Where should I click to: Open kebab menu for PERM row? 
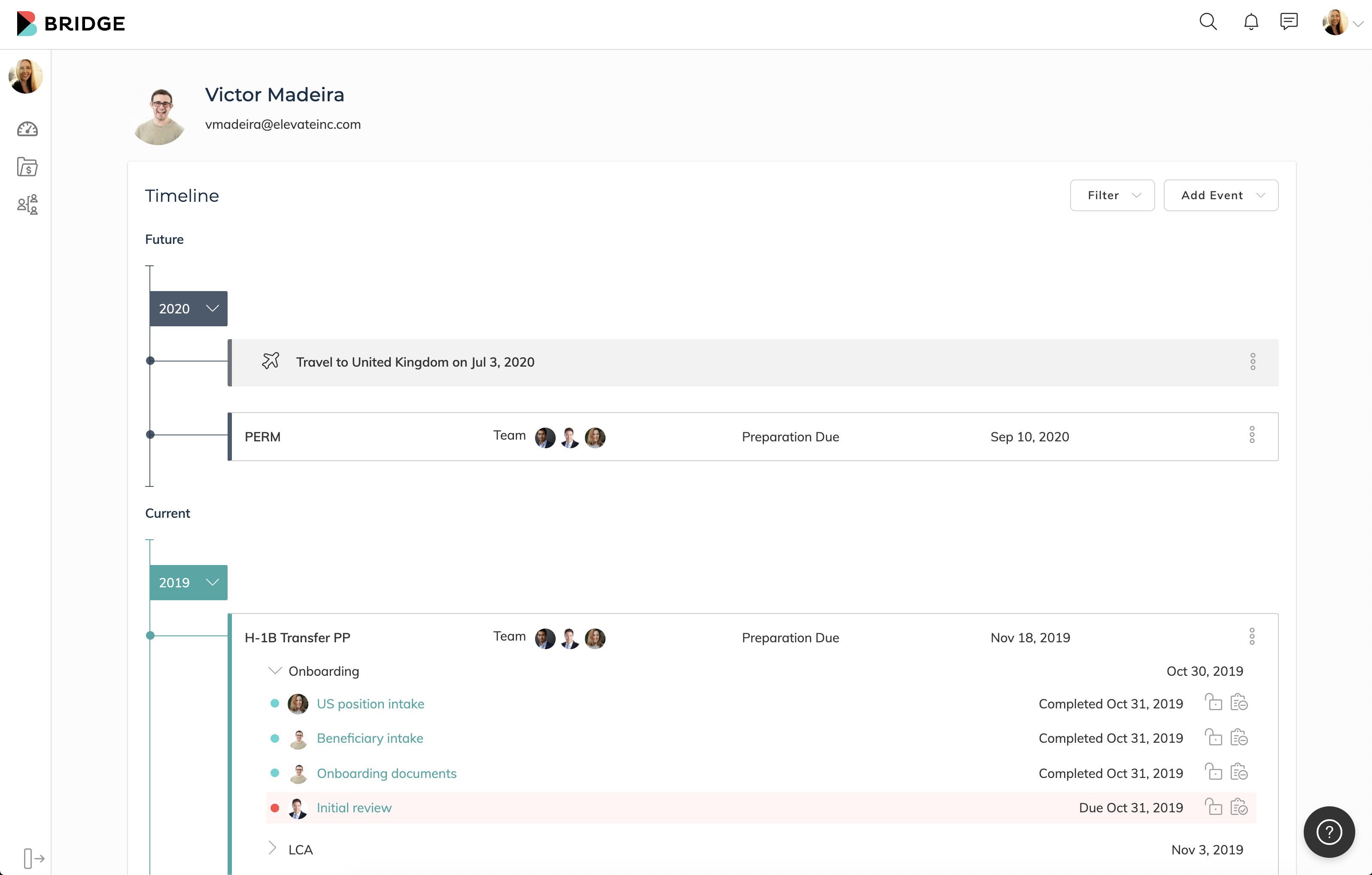coord(1252,435)
